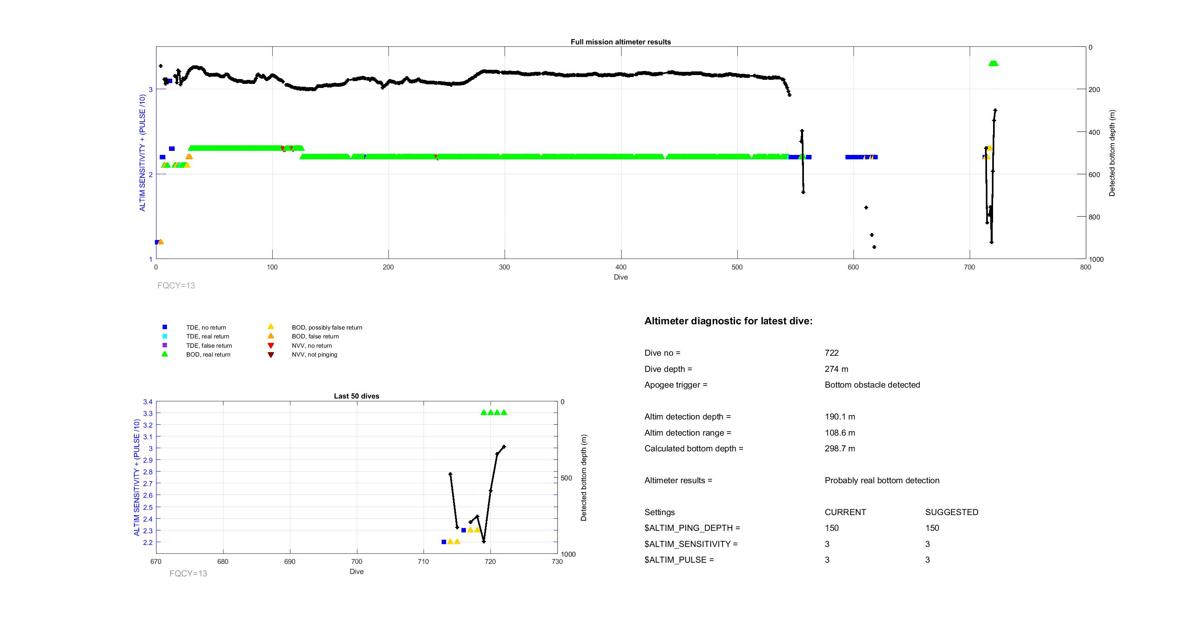Click the 'Altimeter results =' label
Screen dimensions: 1200x622
pyautogui.click(x=678, y=481)
